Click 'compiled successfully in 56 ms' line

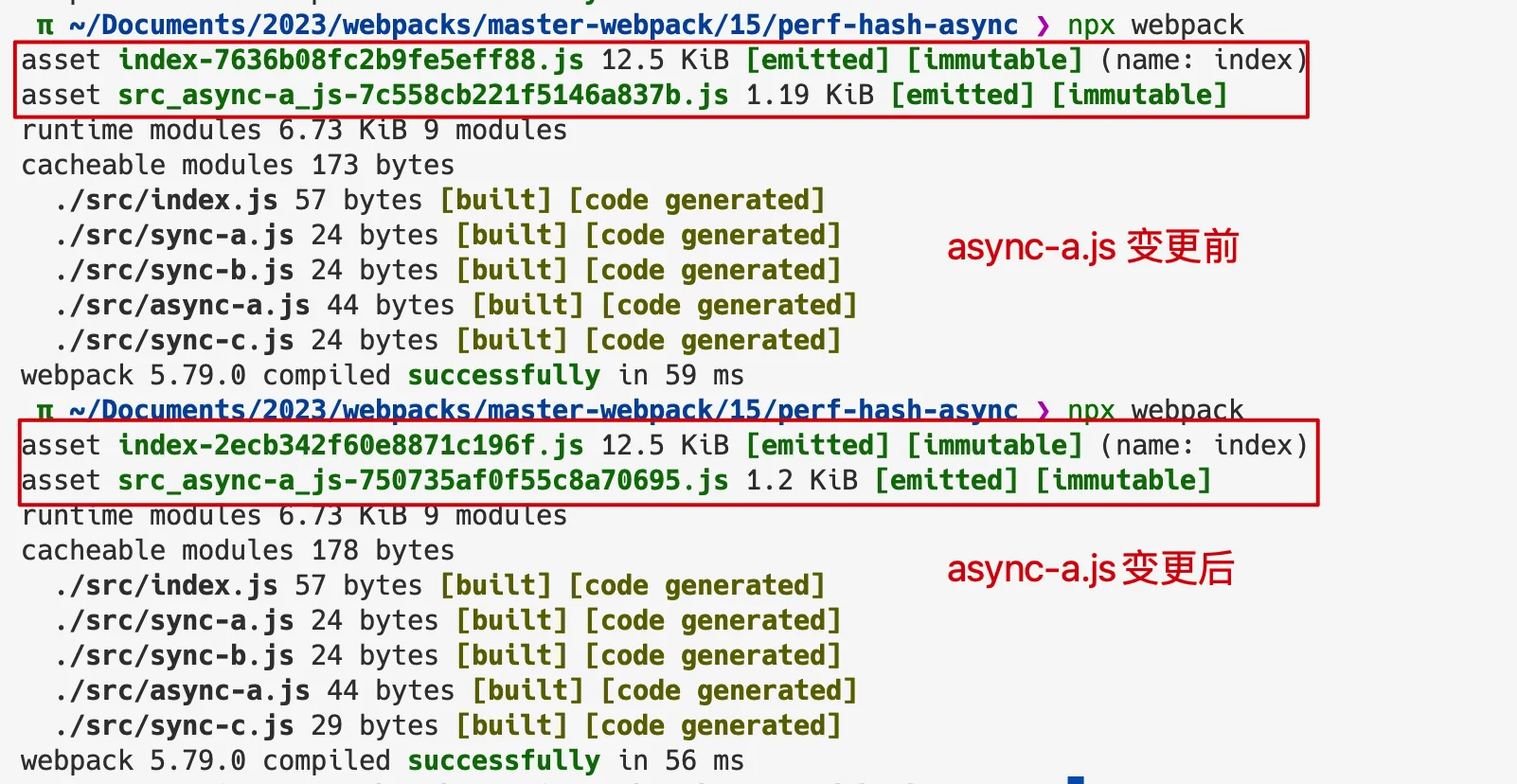pos(383,760)
